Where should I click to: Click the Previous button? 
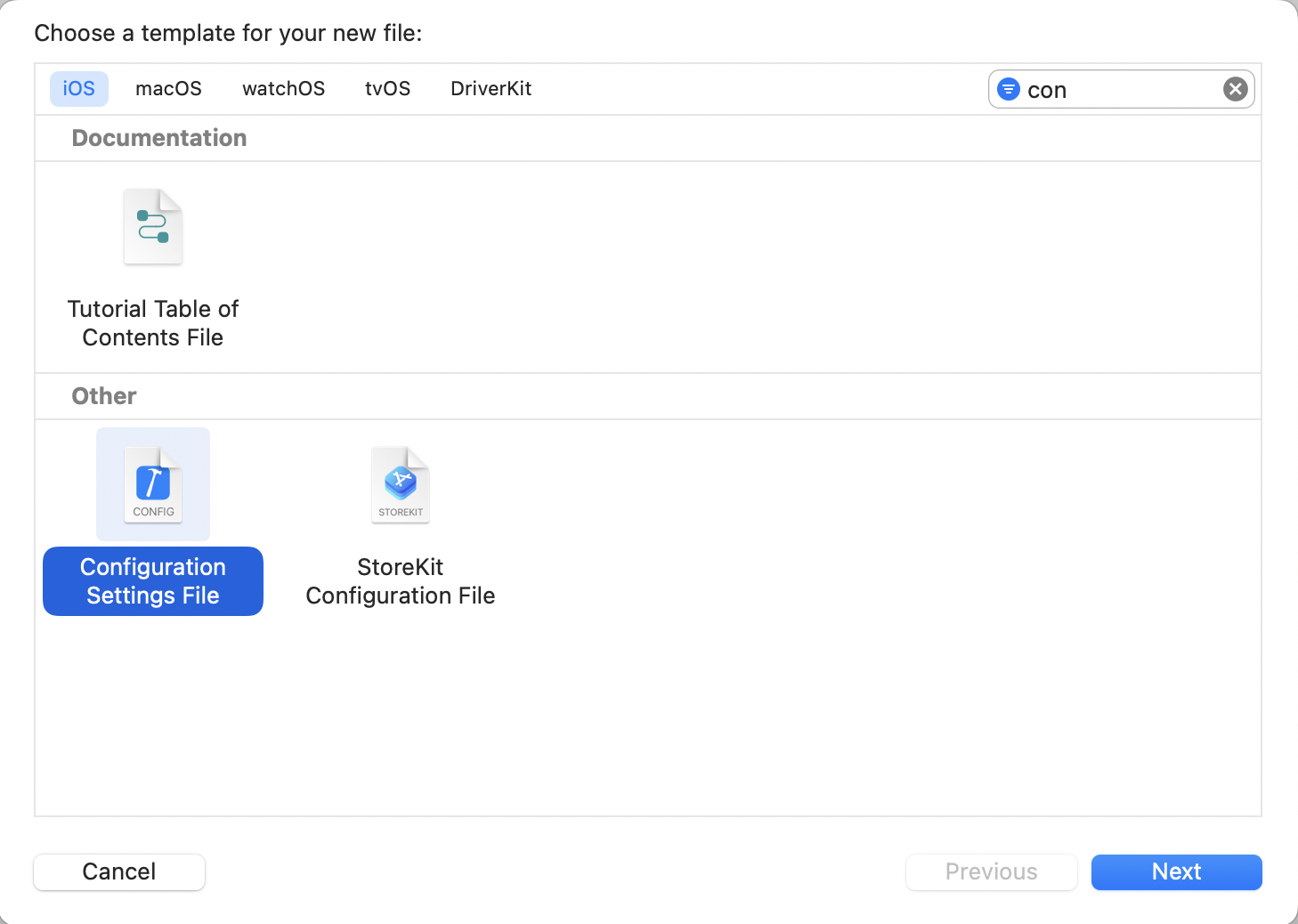tap(991, 871)
